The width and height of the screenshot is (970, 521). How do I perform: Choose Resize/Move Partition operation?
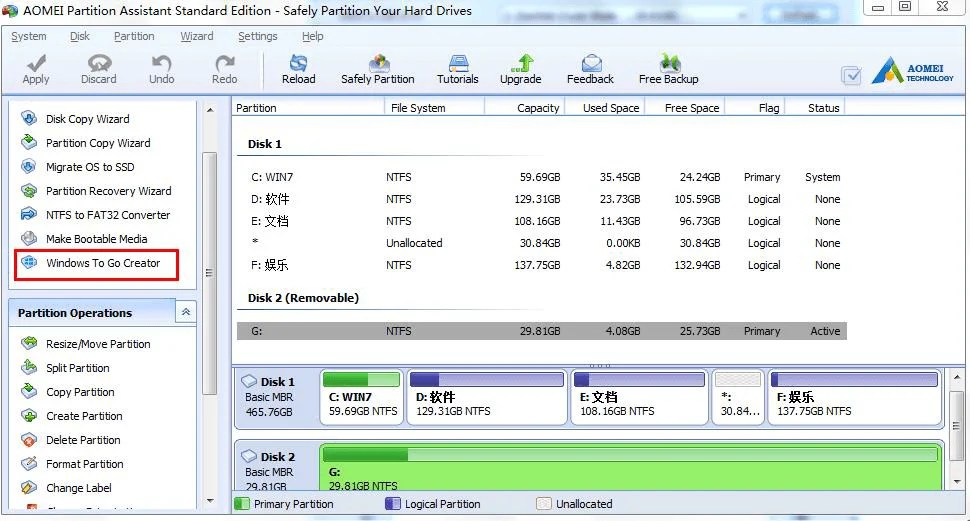pos(98,344)
